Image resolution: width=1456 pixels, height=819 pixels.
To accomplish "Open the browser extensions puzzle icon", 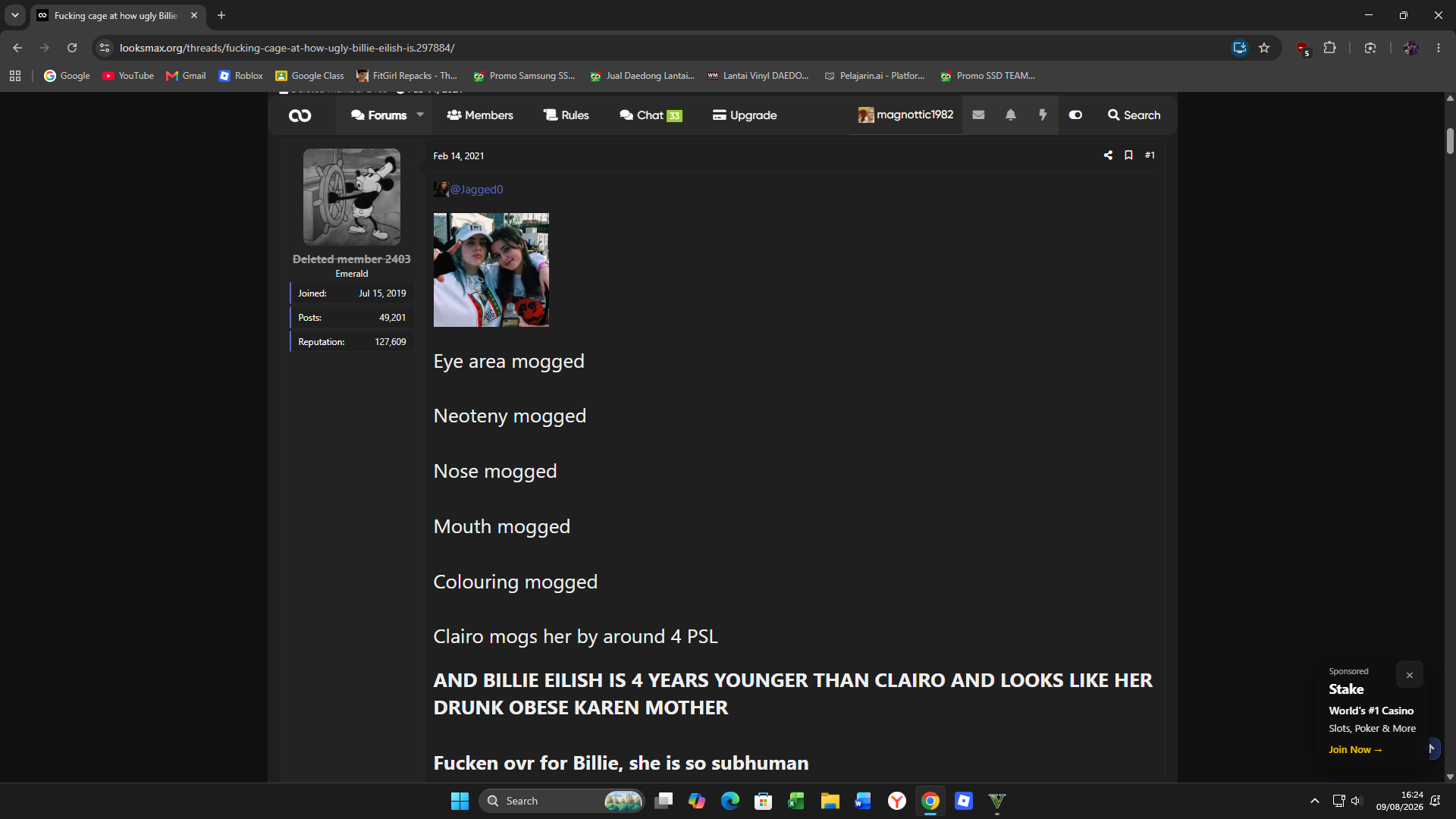I will [1330, 48].
